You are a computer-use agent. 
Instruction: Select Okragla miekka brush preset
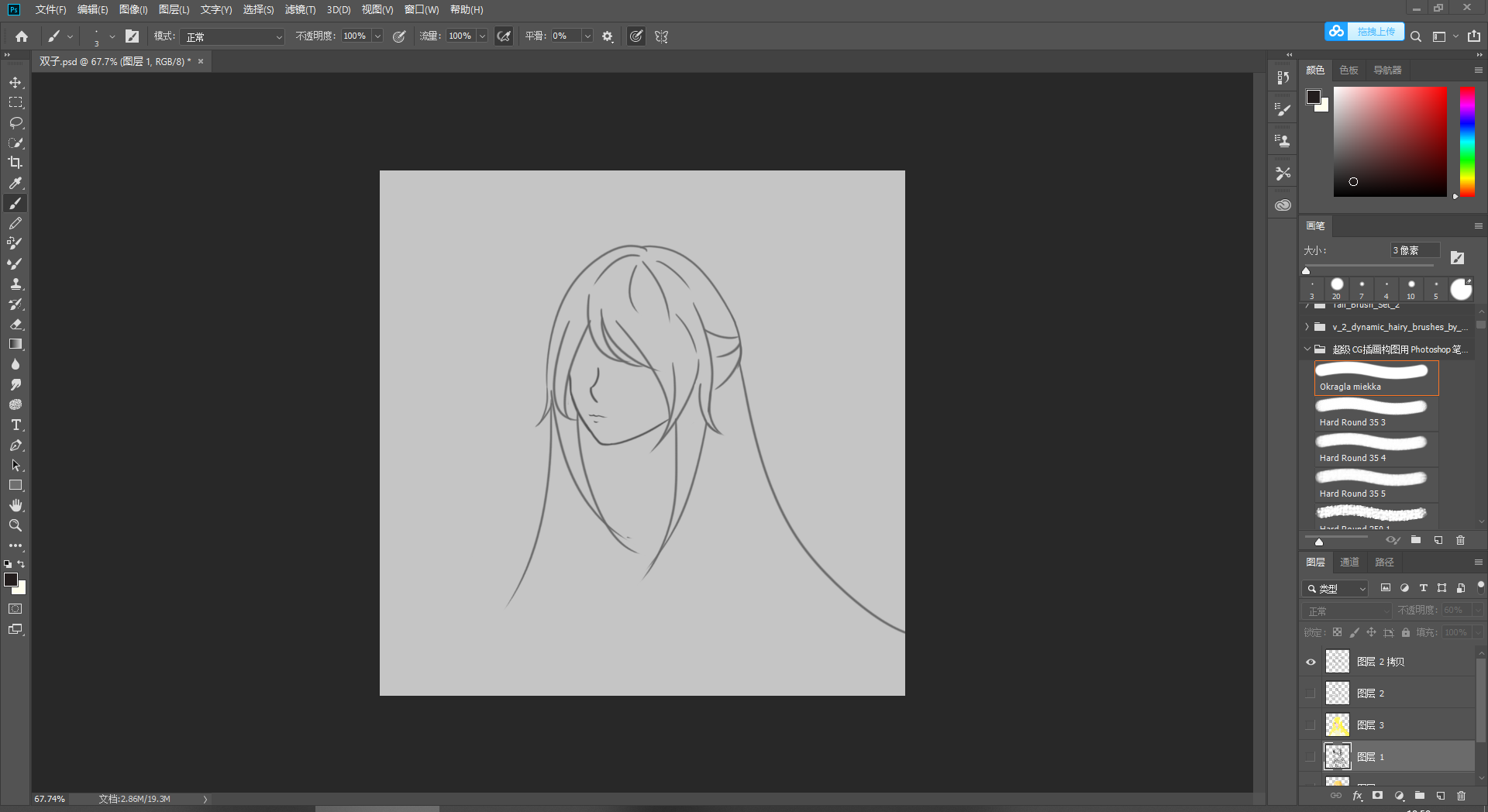point(1376,378)
